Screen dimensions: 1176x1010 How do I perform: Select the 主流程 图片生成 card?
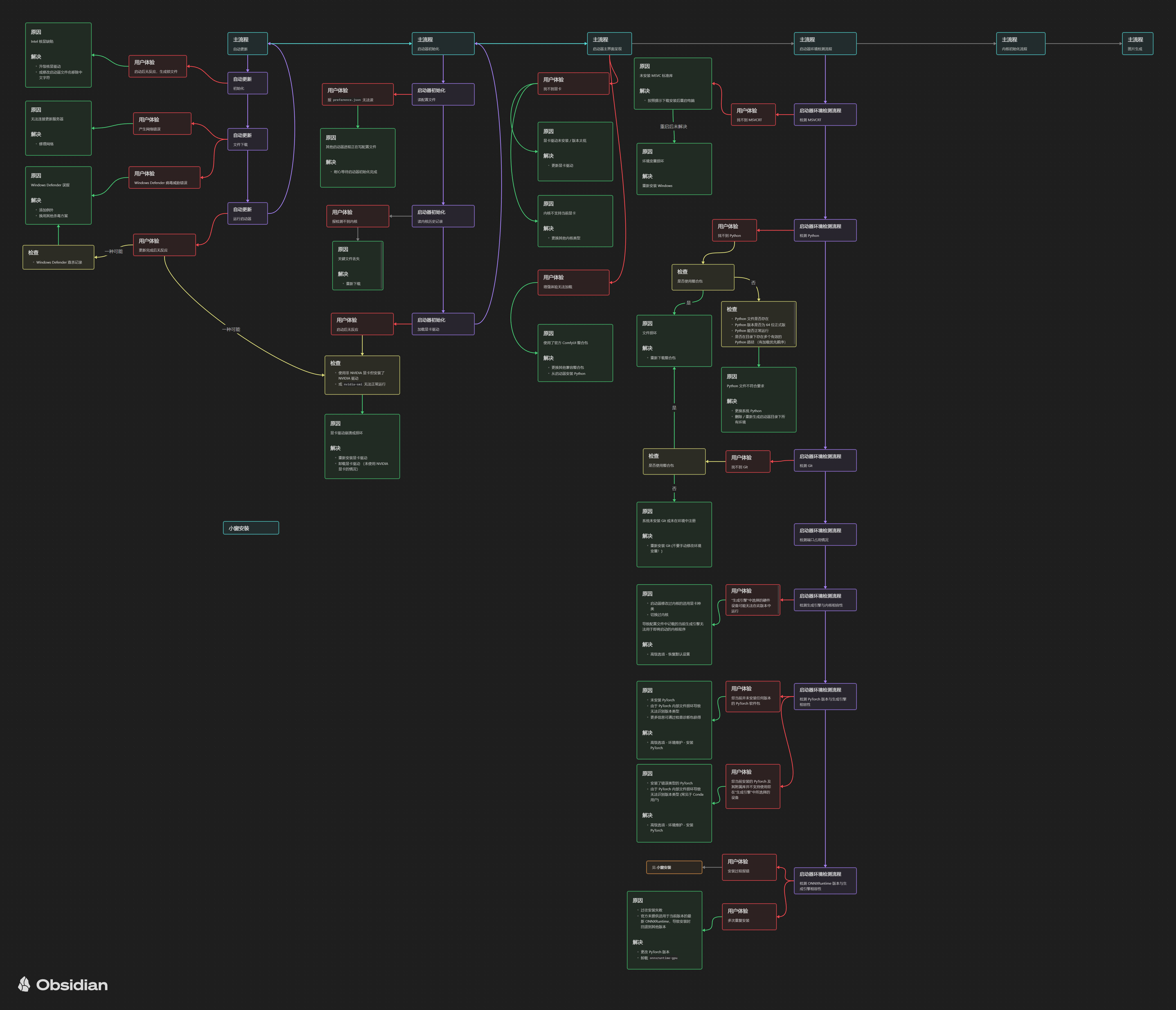[x=1137, y=44]
